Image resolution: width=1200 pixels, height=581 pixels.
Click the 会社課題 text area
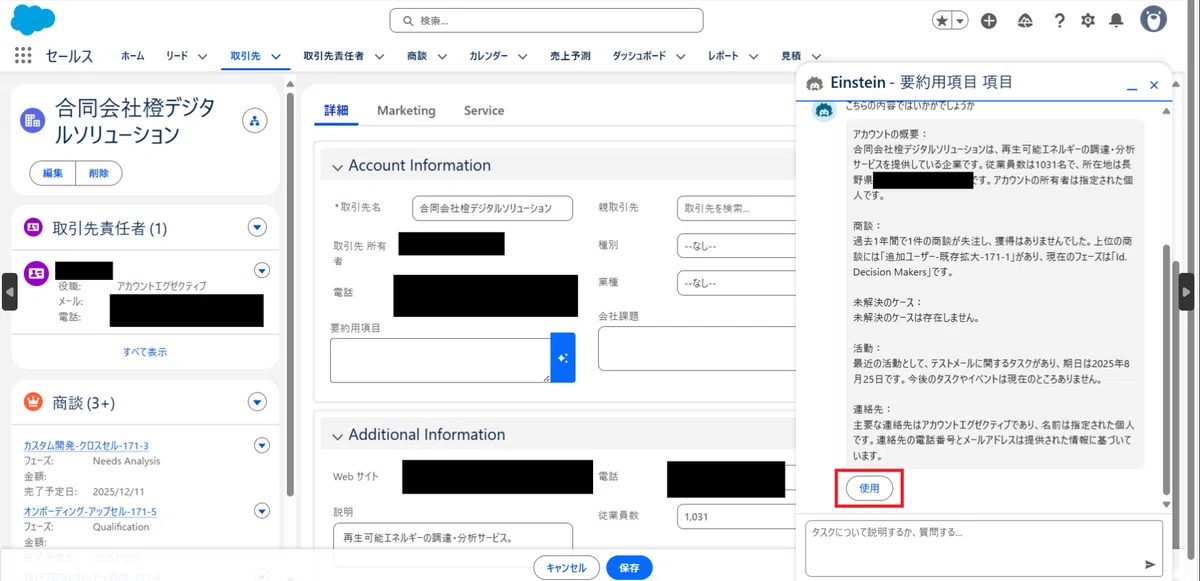pyautogui.click(x=698, y=348)
